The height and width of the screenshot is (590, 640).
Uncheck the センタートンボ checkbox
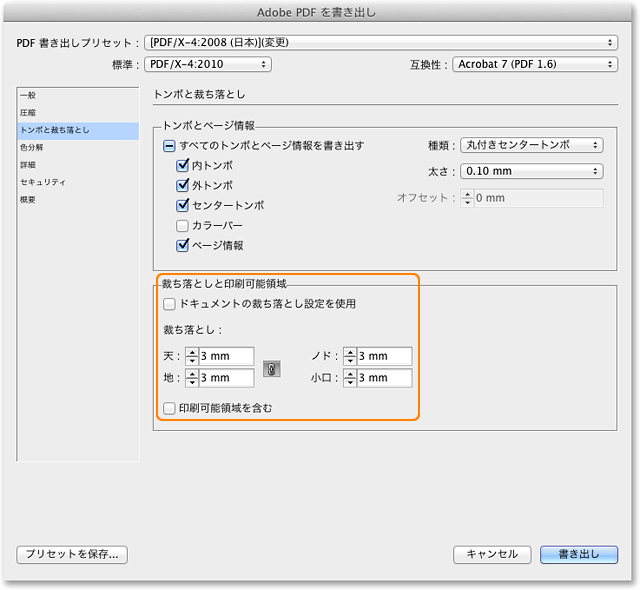click(x=183, y=205)
